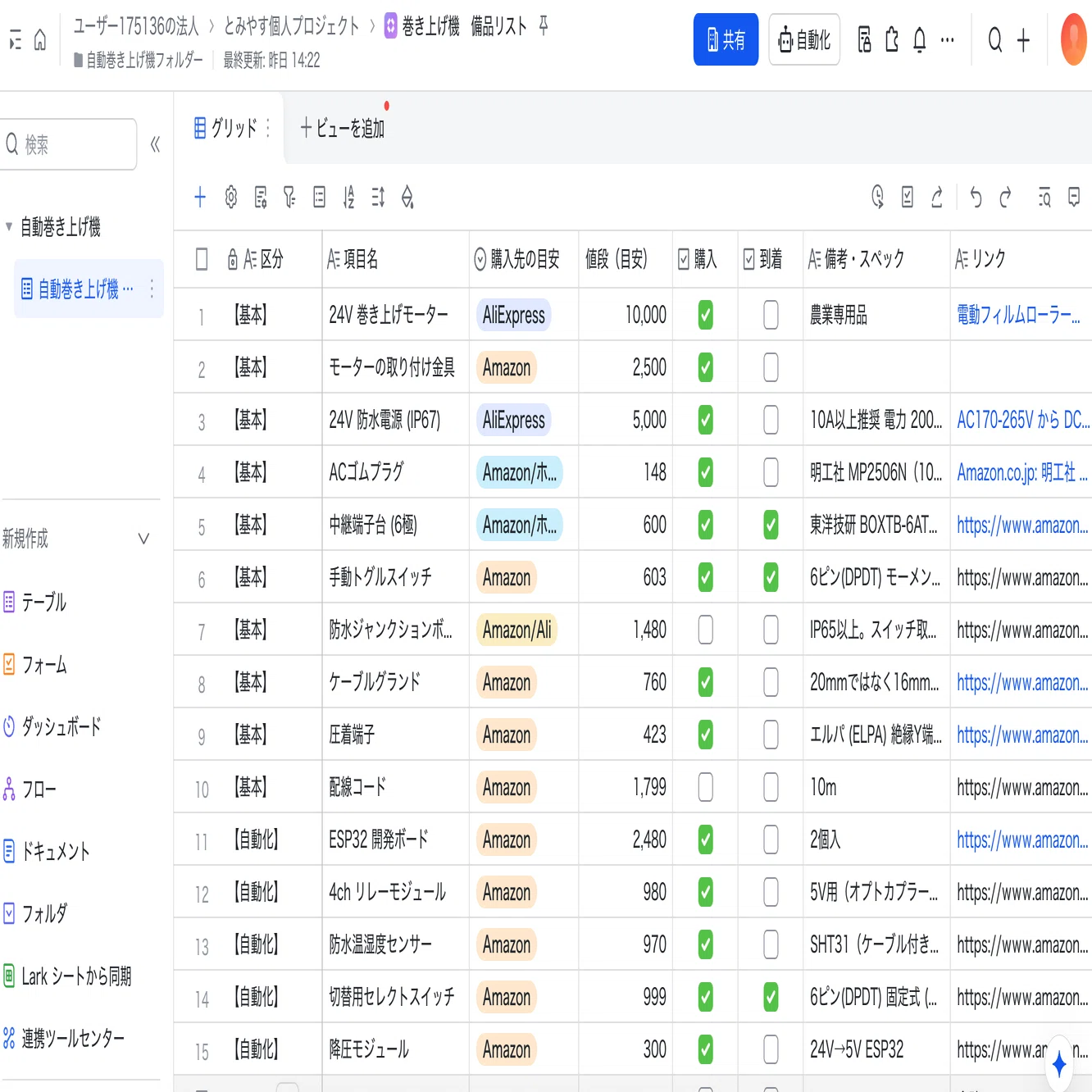Open field settings gear icon in toolbar
The width and height of the screenshot is (1092, 1092).
pyautogui.click(x=231, y=197)
